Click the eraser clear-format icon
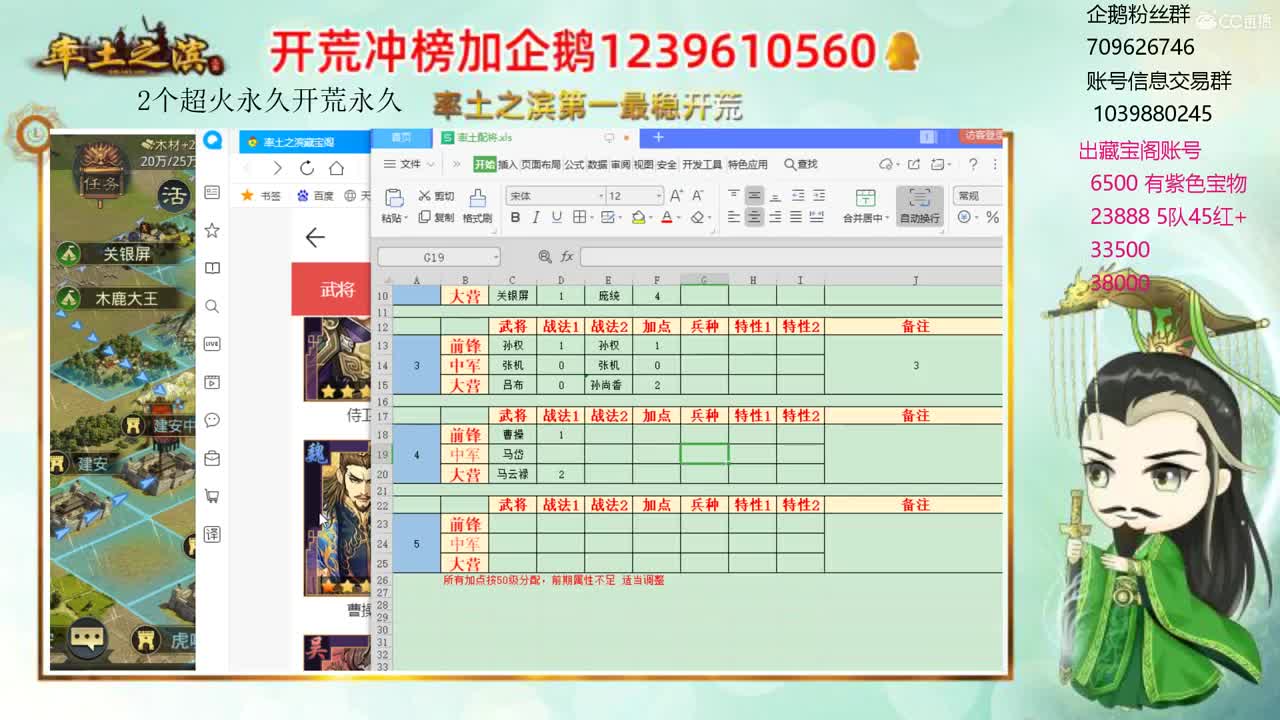The image size is (1280, 720). pos(697,217)
